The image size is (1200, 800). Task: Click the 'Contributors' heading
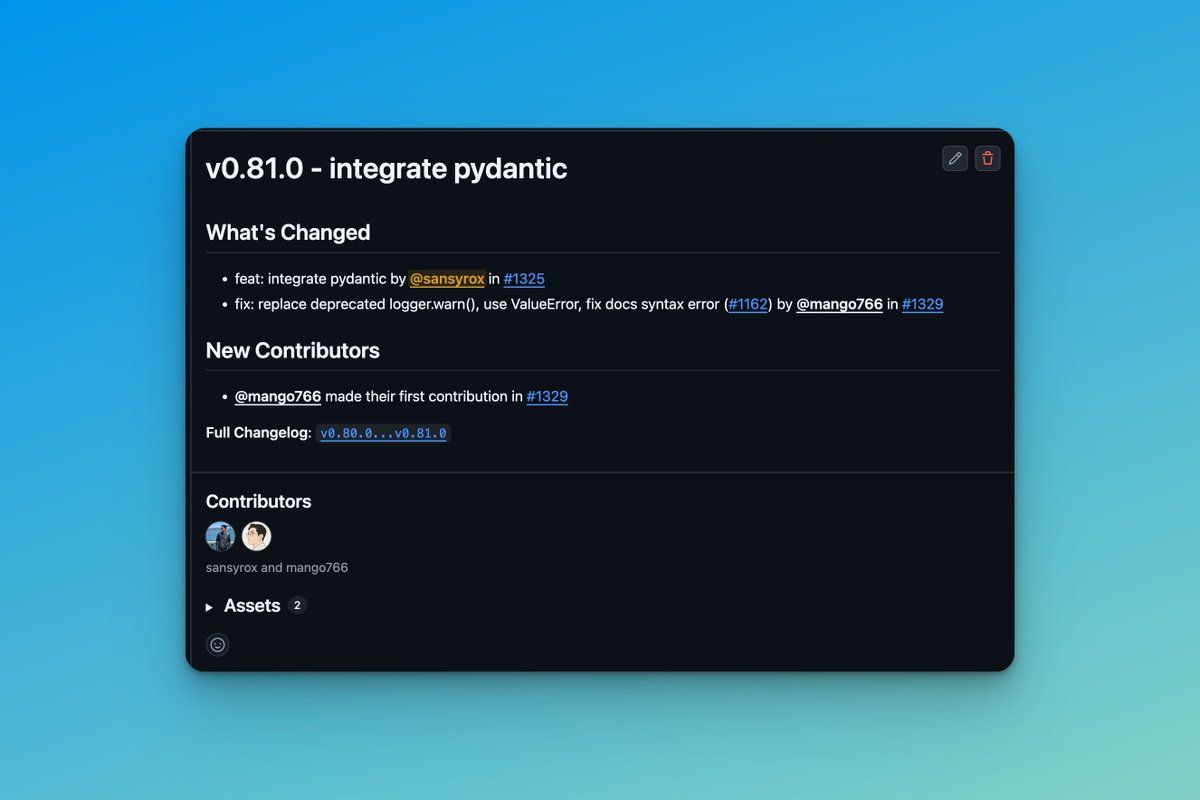[x=259, y=502]
